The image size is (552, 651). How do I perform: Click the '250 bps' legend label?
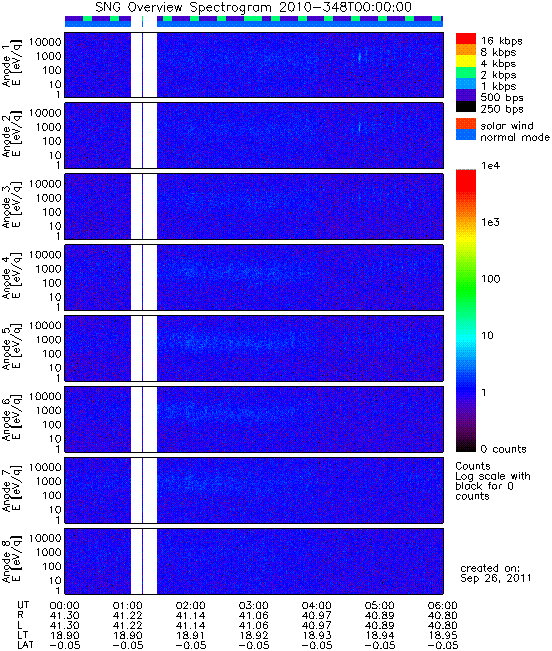502,109
